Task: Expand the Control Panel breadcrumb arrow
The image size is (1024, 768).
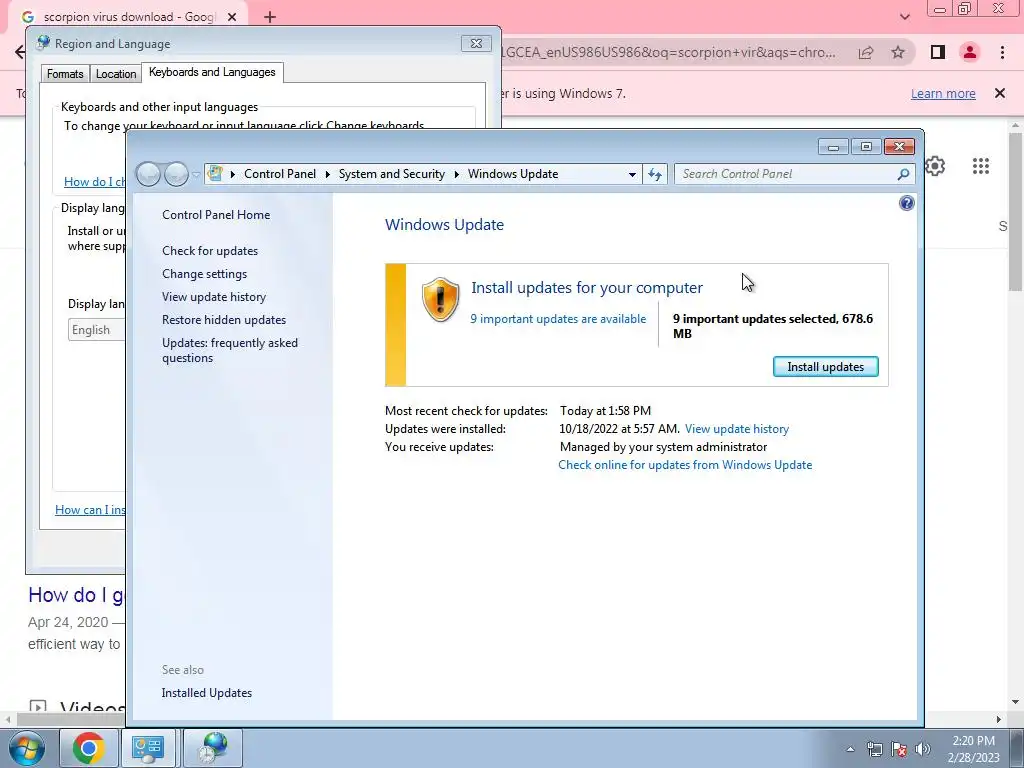Action: pyautogui.click(x=327, y=174)
